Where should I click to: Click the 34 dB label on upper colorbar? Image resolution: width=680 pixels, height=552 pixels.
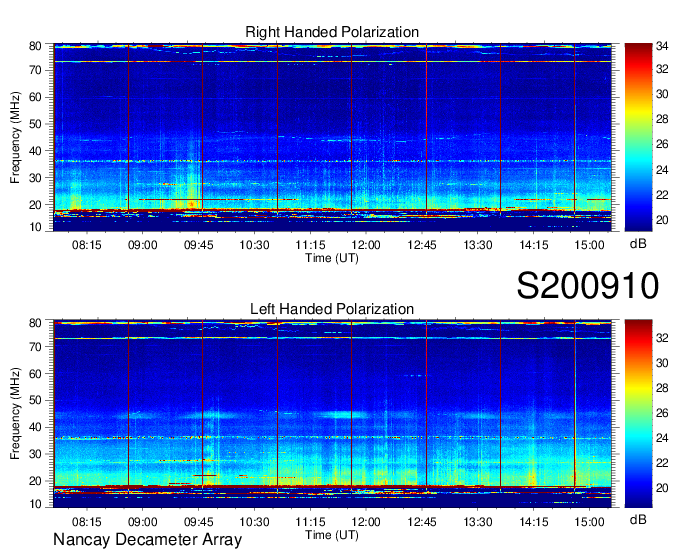tap(662, 45)
